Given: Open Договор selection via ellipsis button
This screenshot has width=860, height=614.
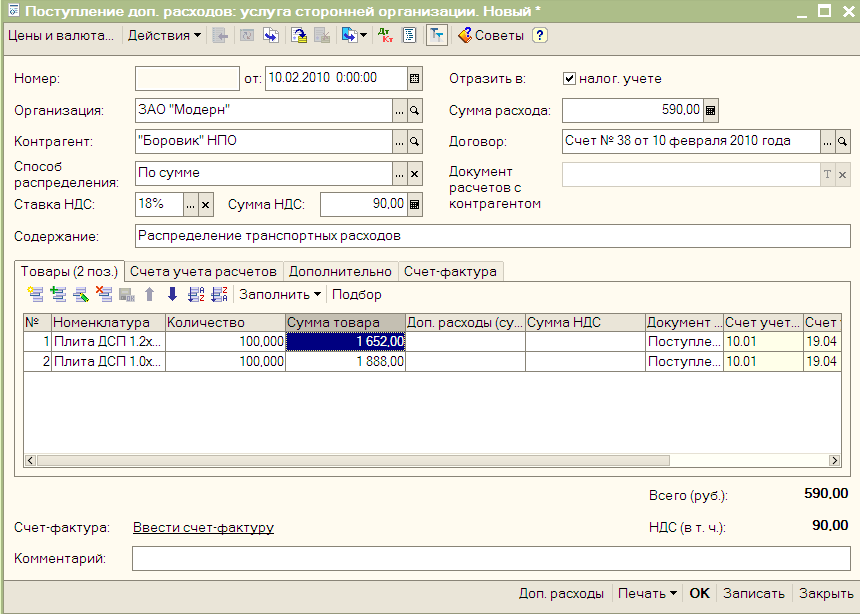Looking at the screenshot, I should click(x=827, y=142).
